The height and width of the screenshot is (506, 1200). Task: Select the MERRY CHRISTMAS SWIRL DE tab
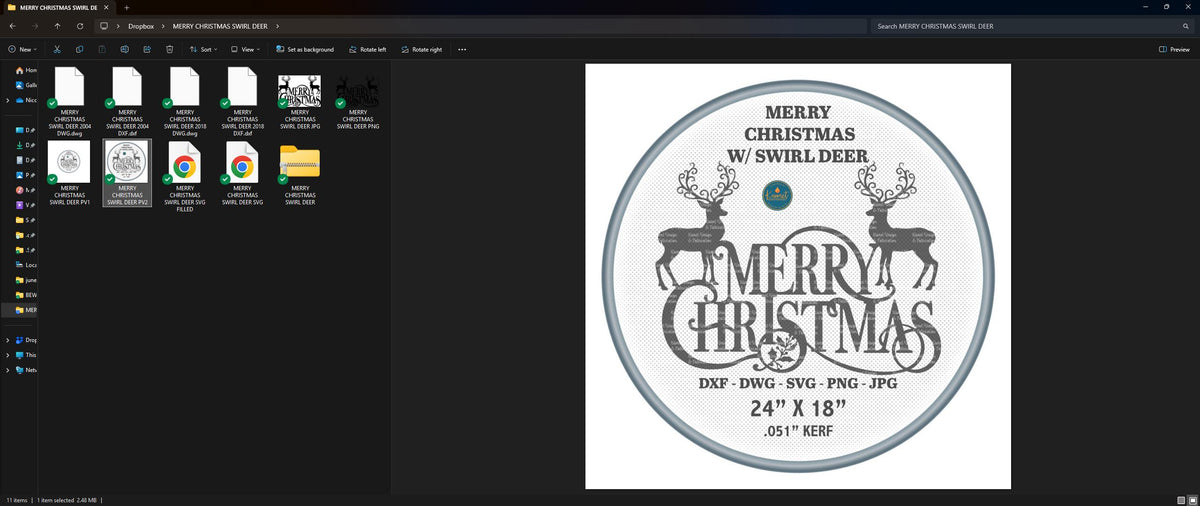coord(58,7)
